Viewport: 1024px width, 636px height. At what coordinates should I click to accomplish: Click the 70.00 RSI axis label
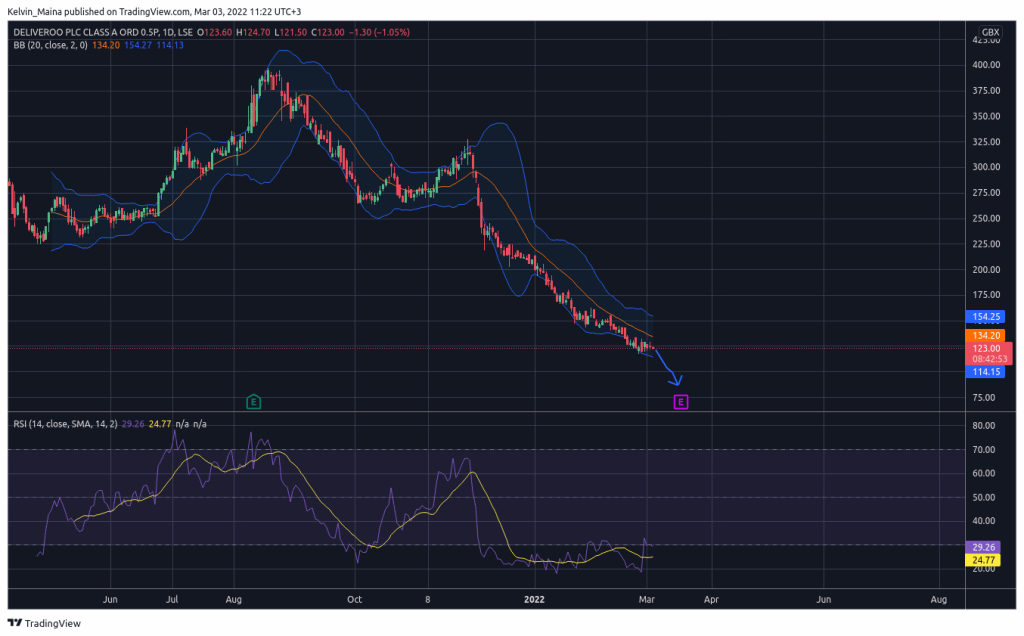click(x=984, y=449)
